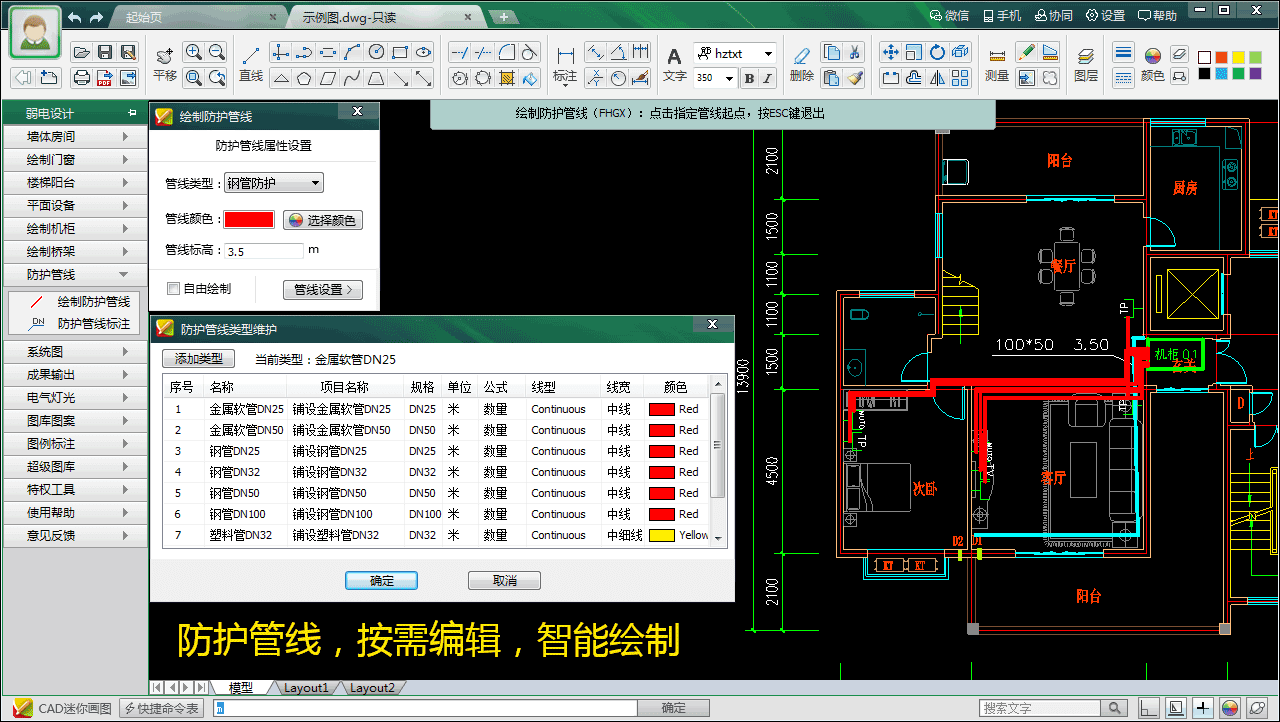The height and width of the screenshot is (722, 1280).
Task: Toggle bold text formatting
Action: [x=750, y=78]
